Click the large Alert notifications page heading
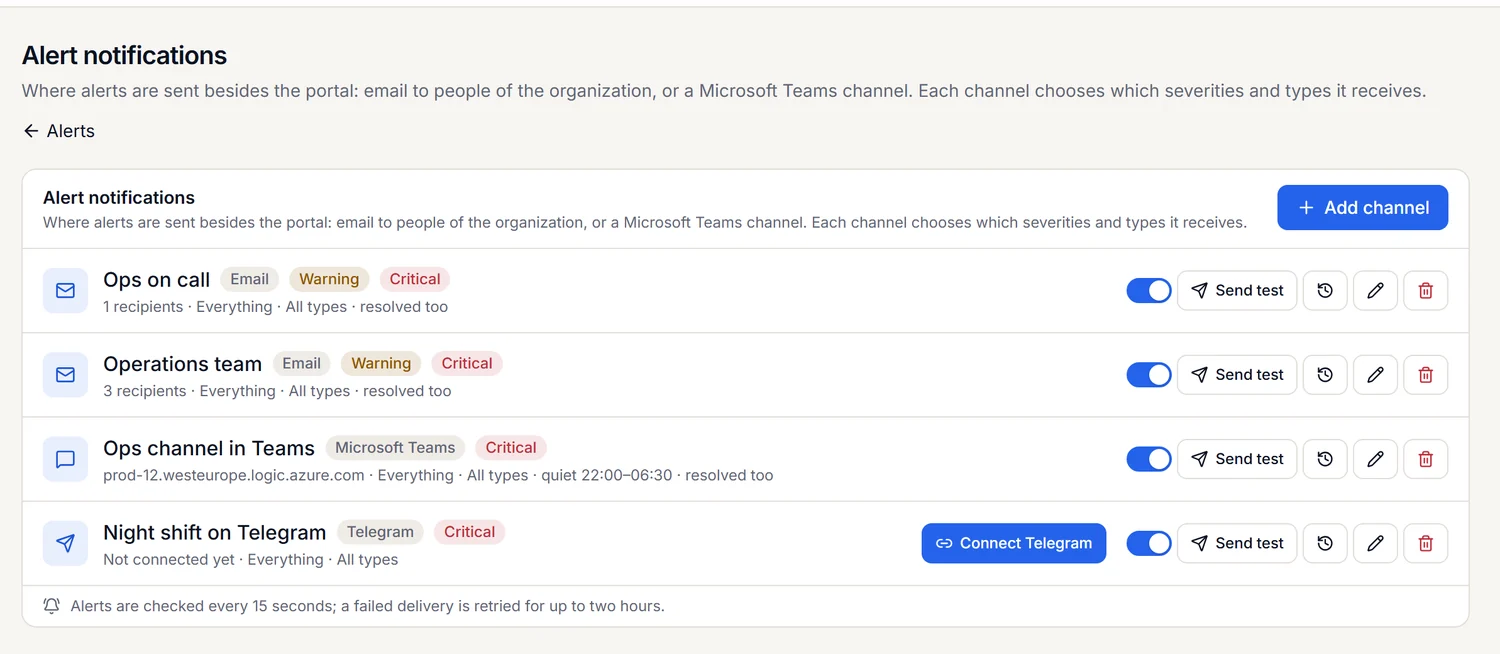Viewport: 1500px width, 654px height. (x=125, y=55)
